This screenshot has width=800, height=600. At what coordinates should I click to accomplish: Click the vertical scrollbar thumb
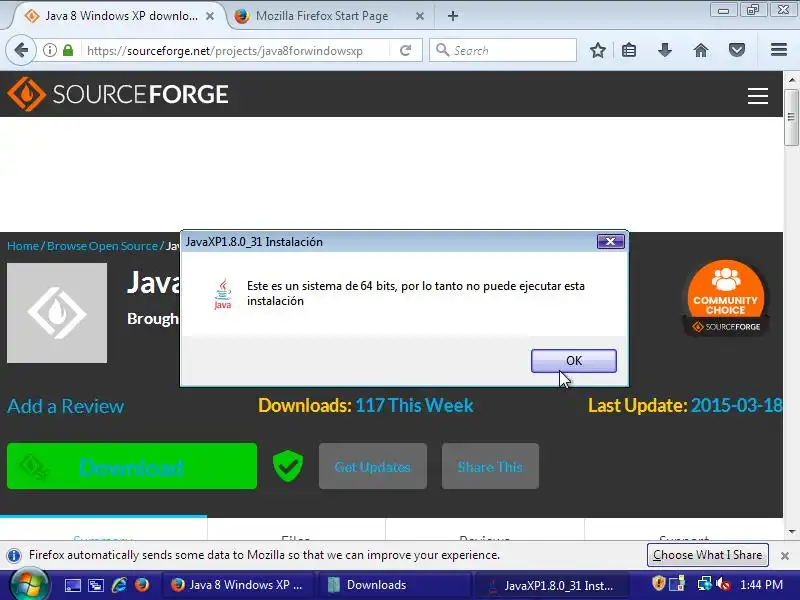(792, 117)
